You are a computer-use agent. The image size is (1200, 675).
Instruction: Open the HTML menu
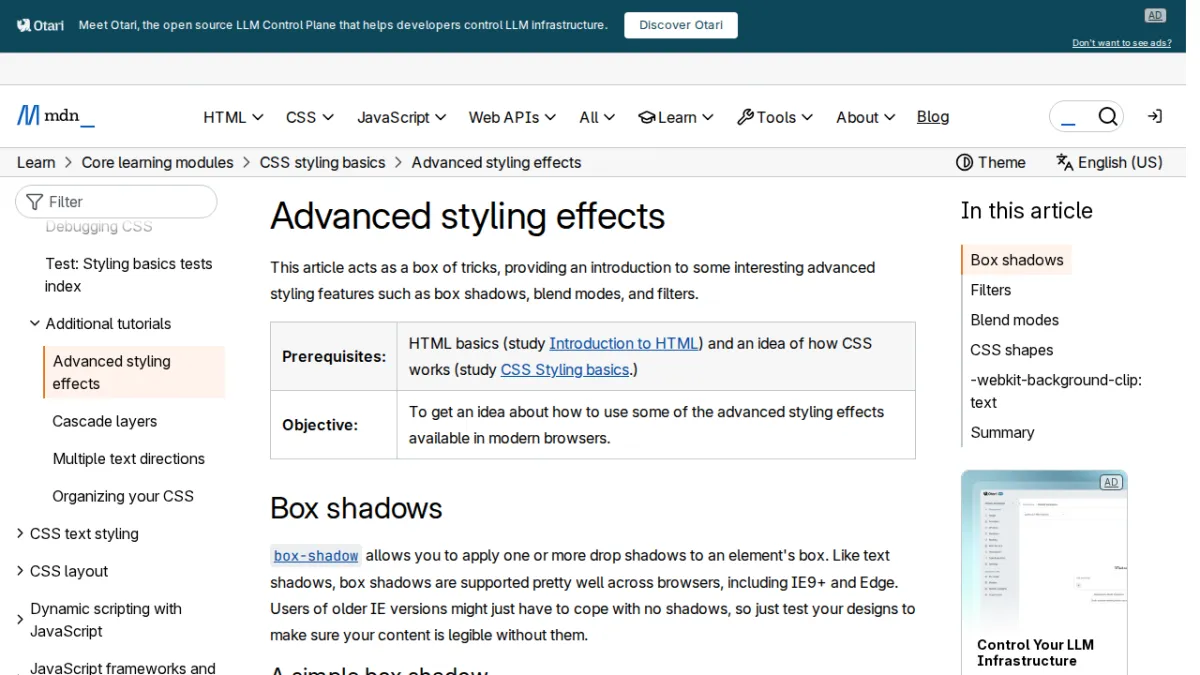[x=233, y=117]
